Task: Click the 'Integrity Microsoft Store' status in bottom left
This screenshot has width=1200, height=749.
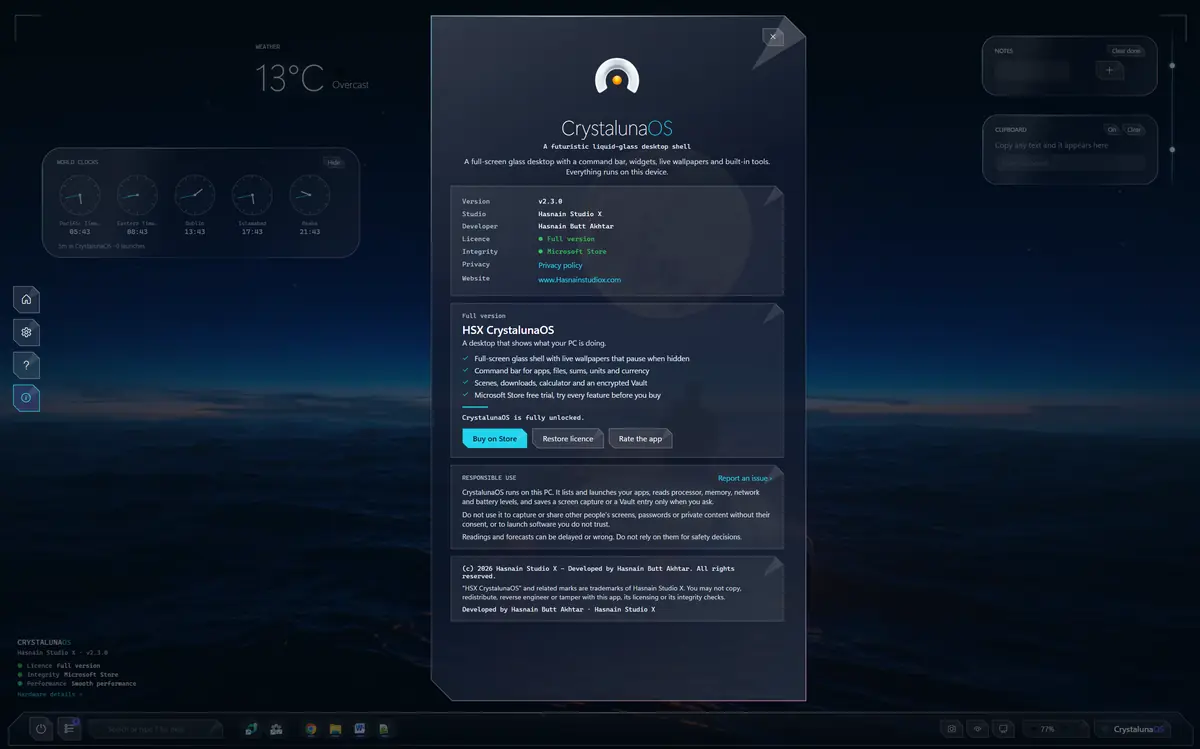Action: (66, 674)
